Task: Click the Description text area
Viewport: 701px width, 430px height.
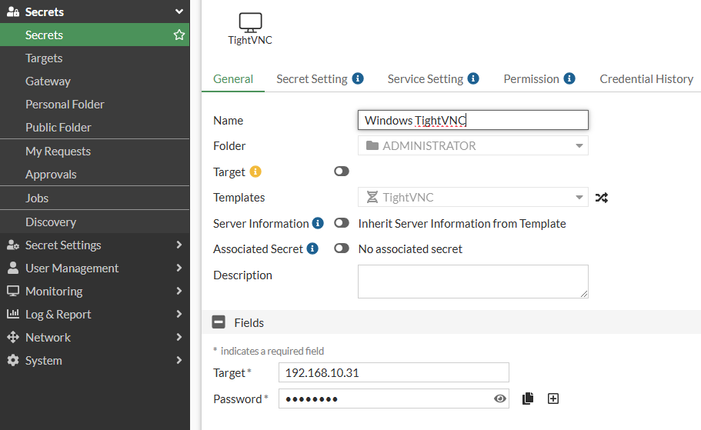Action: pyautogui.click(x=473, y=281)
